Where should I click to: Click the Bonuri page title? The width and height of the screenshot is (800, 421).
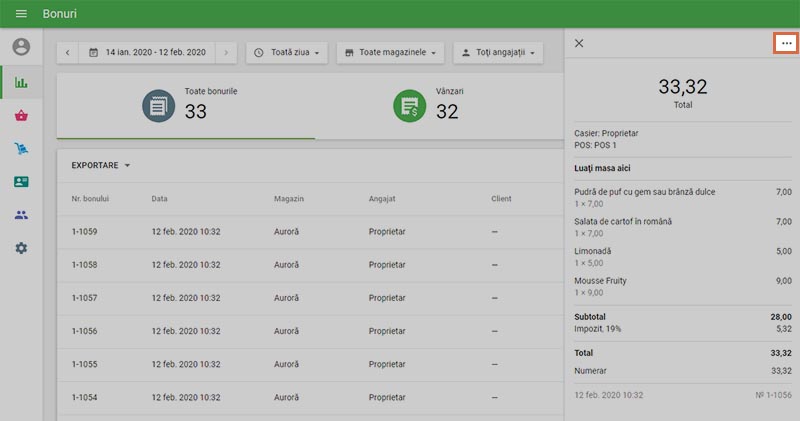[60, 14]
